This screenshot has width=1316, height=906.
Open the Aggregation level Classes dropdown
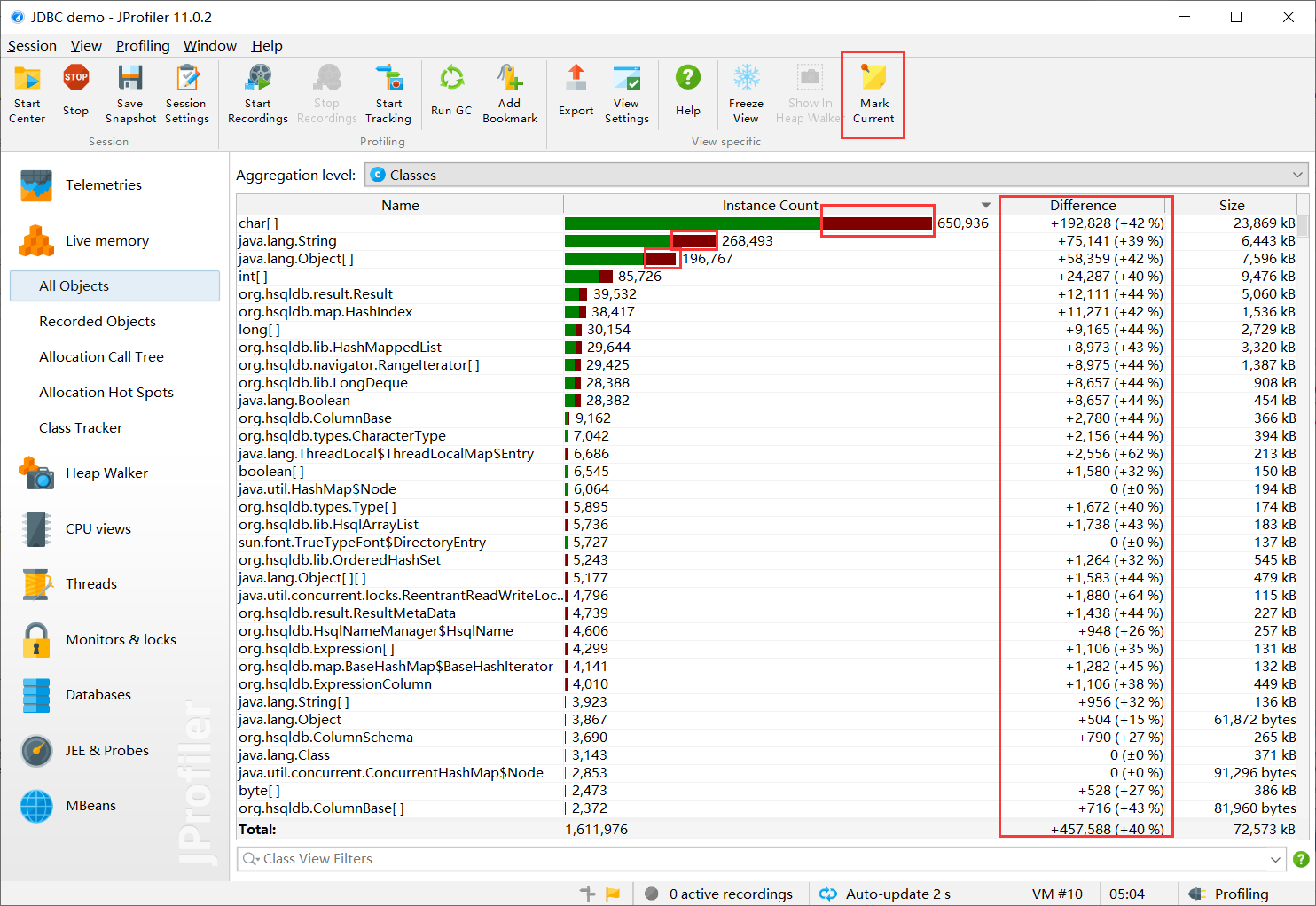(836, 175)
